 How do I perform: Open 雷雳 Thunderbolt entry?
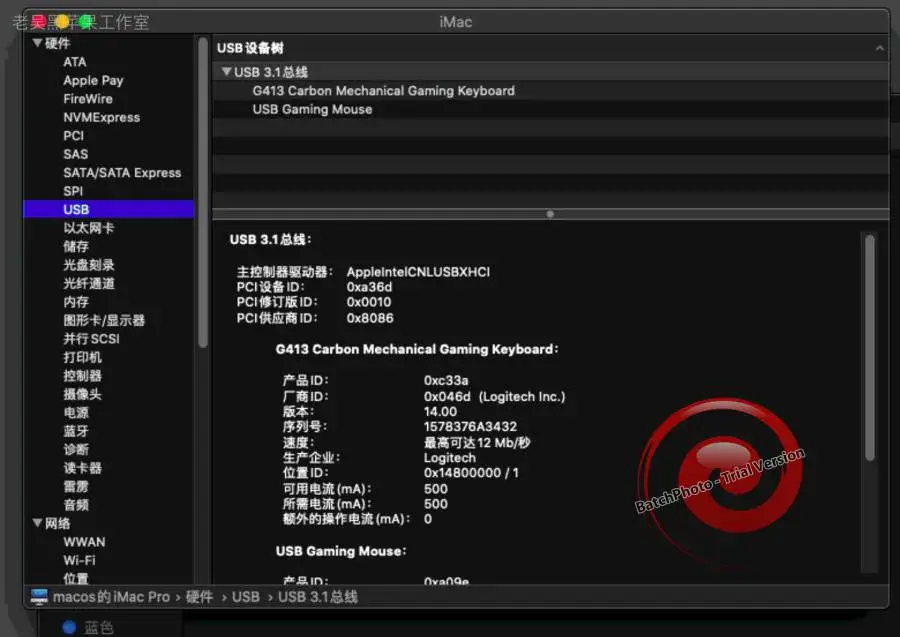tap(76, 487)
